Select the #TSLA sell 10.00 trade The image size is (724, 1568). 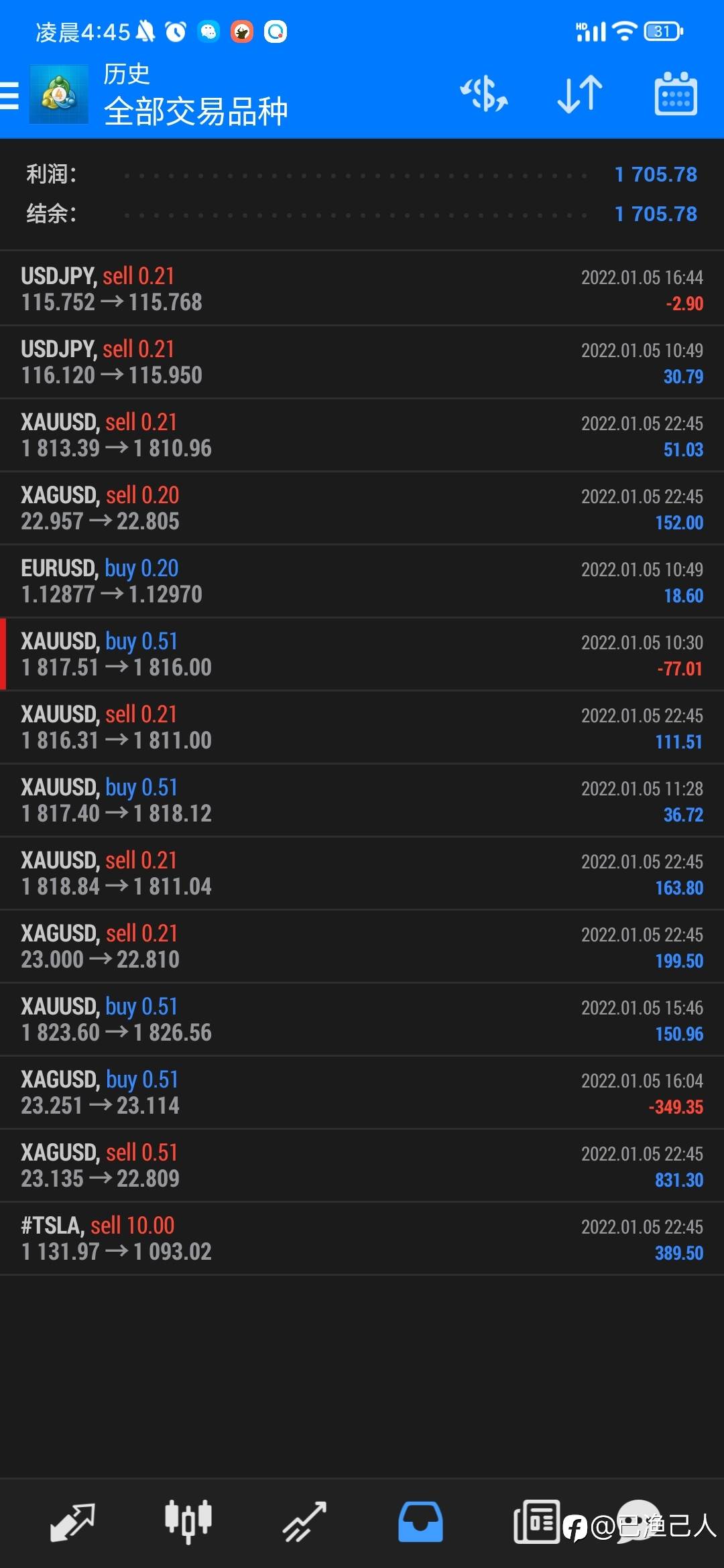(362, 1238)
